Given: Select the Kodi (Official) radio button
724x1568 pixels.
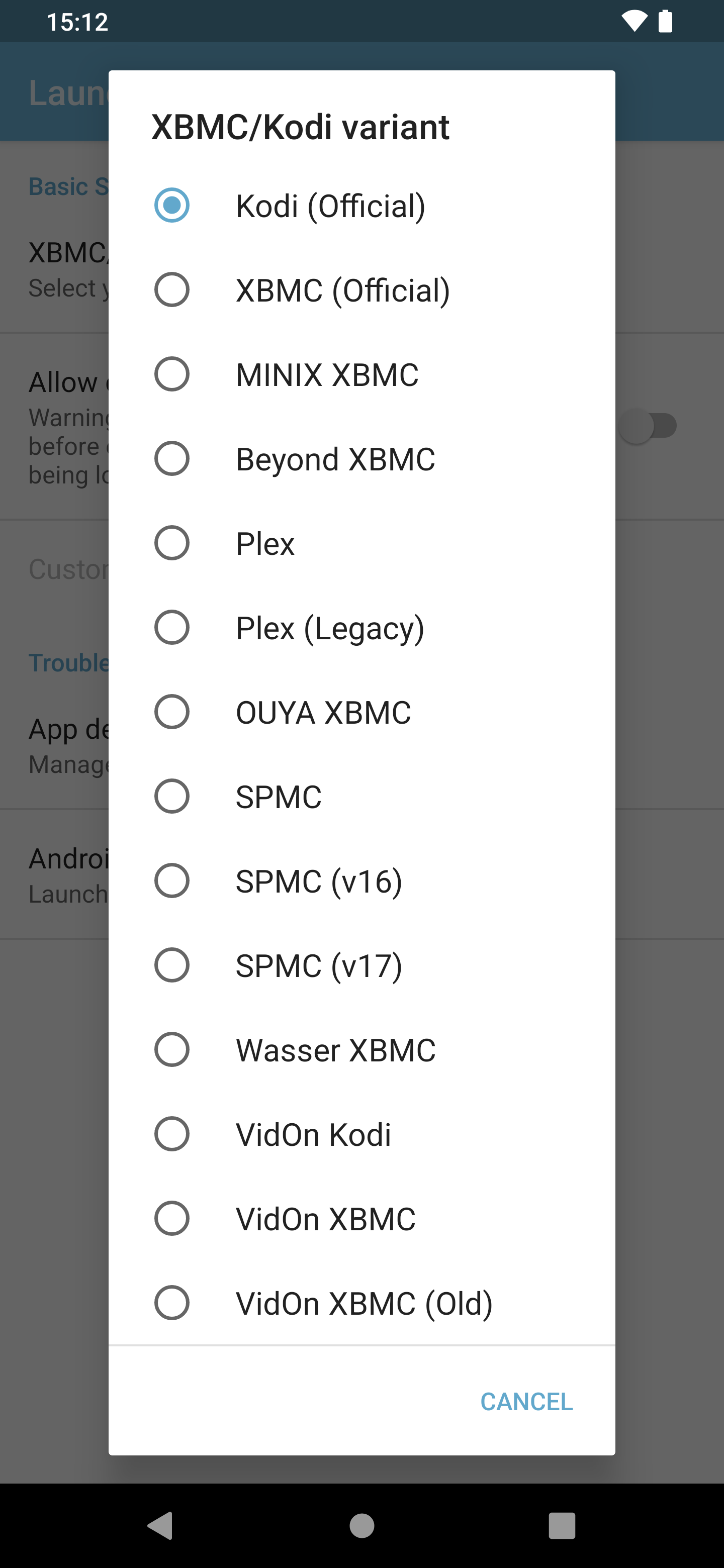Looking at the screenshot, I should point(172,205).
